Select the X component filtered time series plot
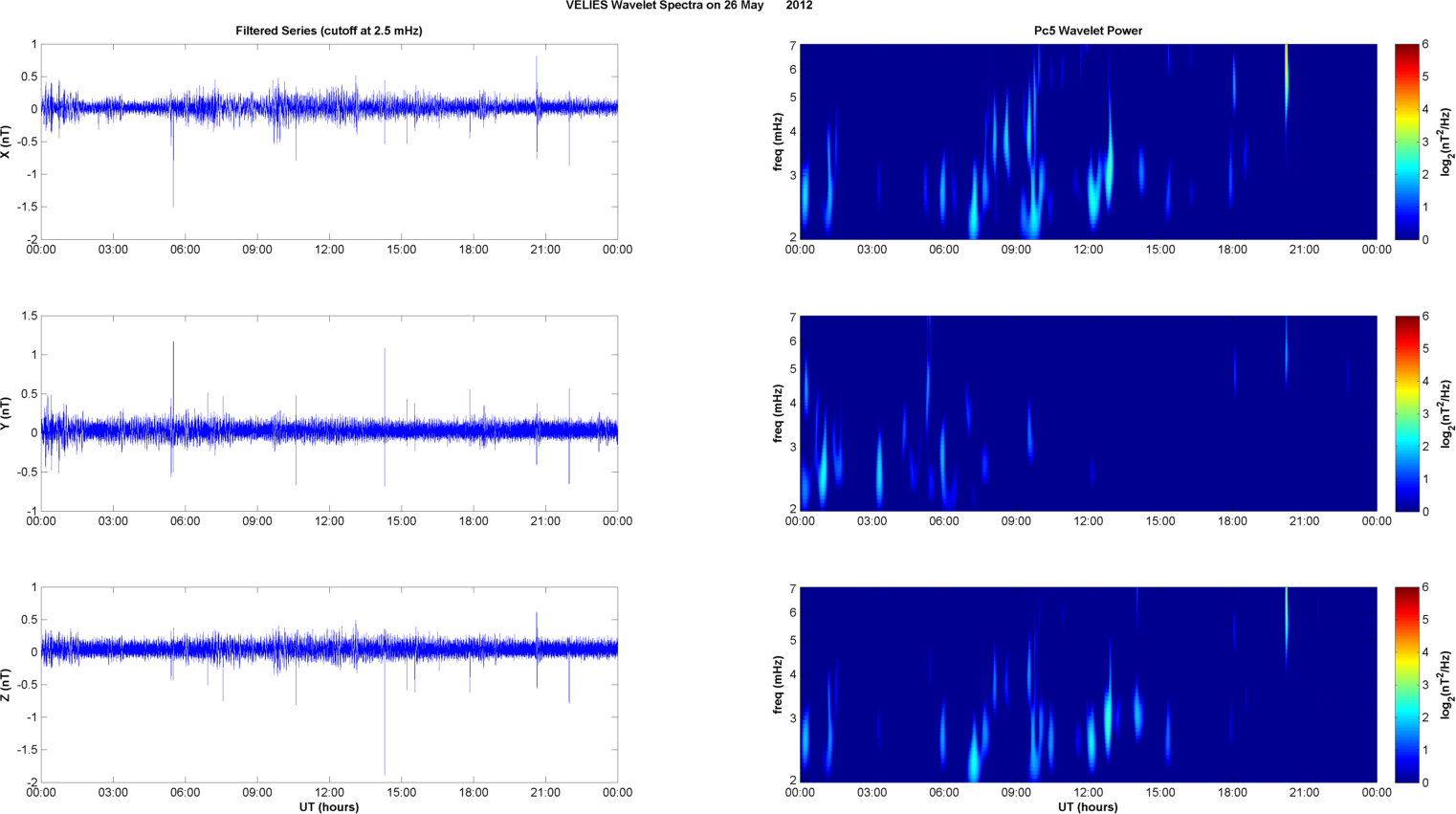 [x=329, y=142]
